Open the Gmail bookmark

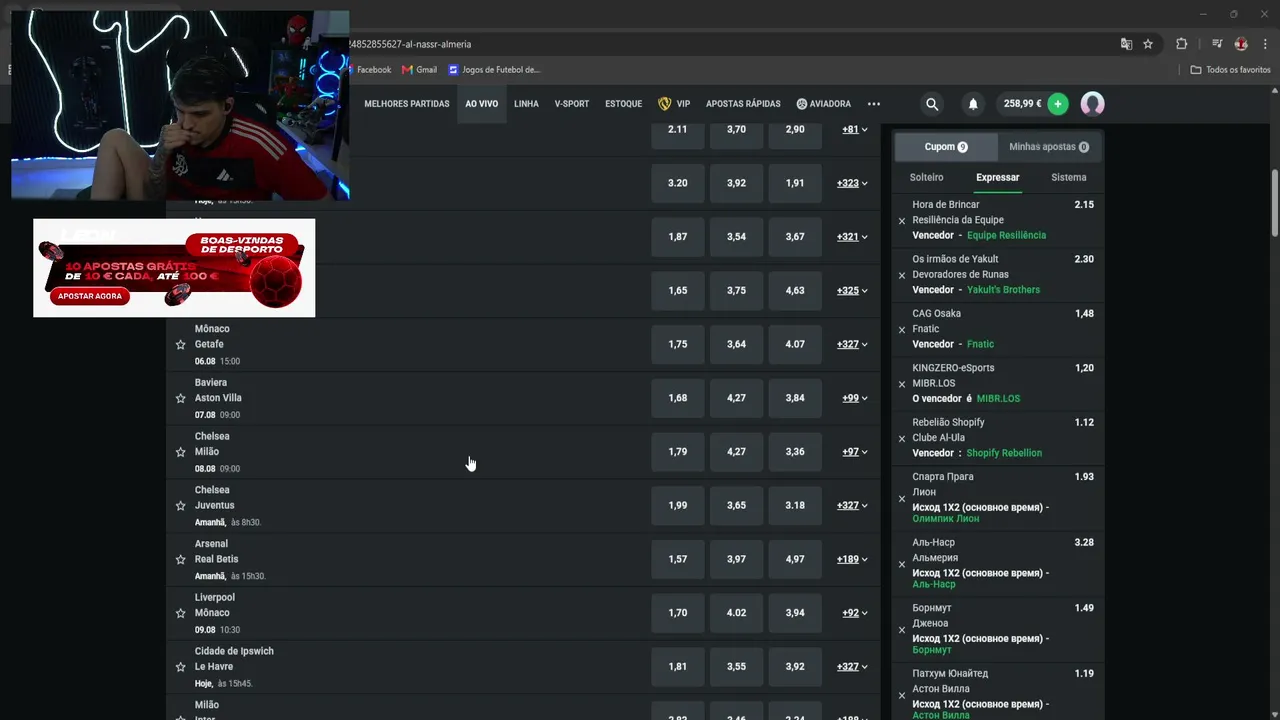click(419, 70)
